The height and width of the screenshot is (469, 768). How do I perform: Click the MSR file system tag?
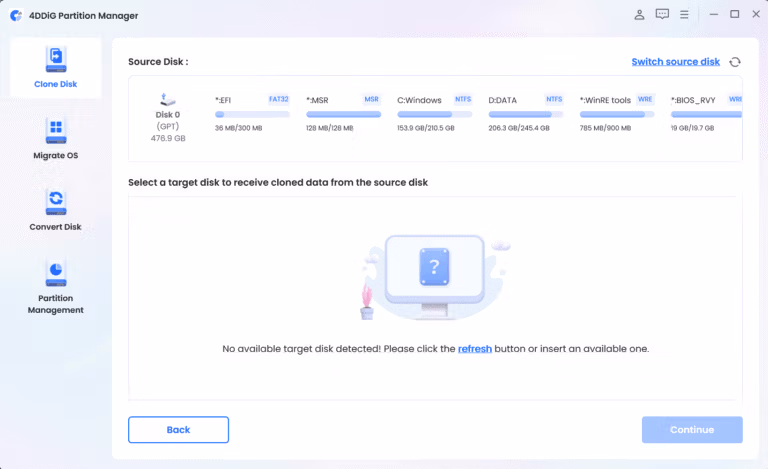point(371,99)
